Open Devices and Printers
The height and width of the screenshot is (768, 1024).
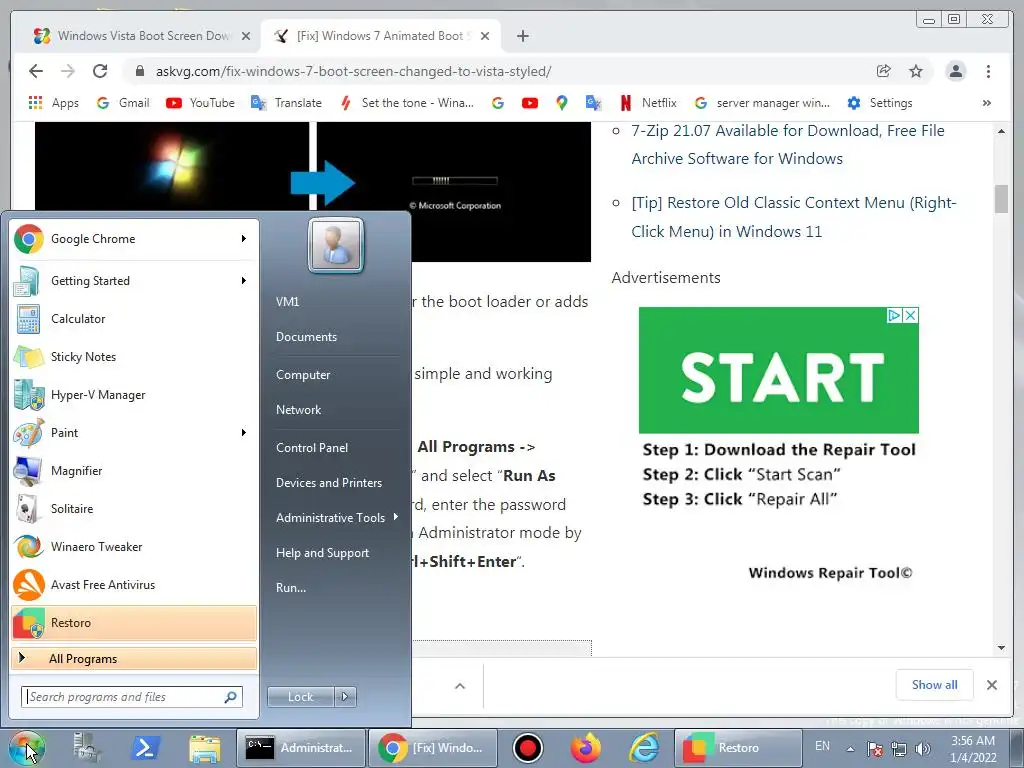pos(328,483)
